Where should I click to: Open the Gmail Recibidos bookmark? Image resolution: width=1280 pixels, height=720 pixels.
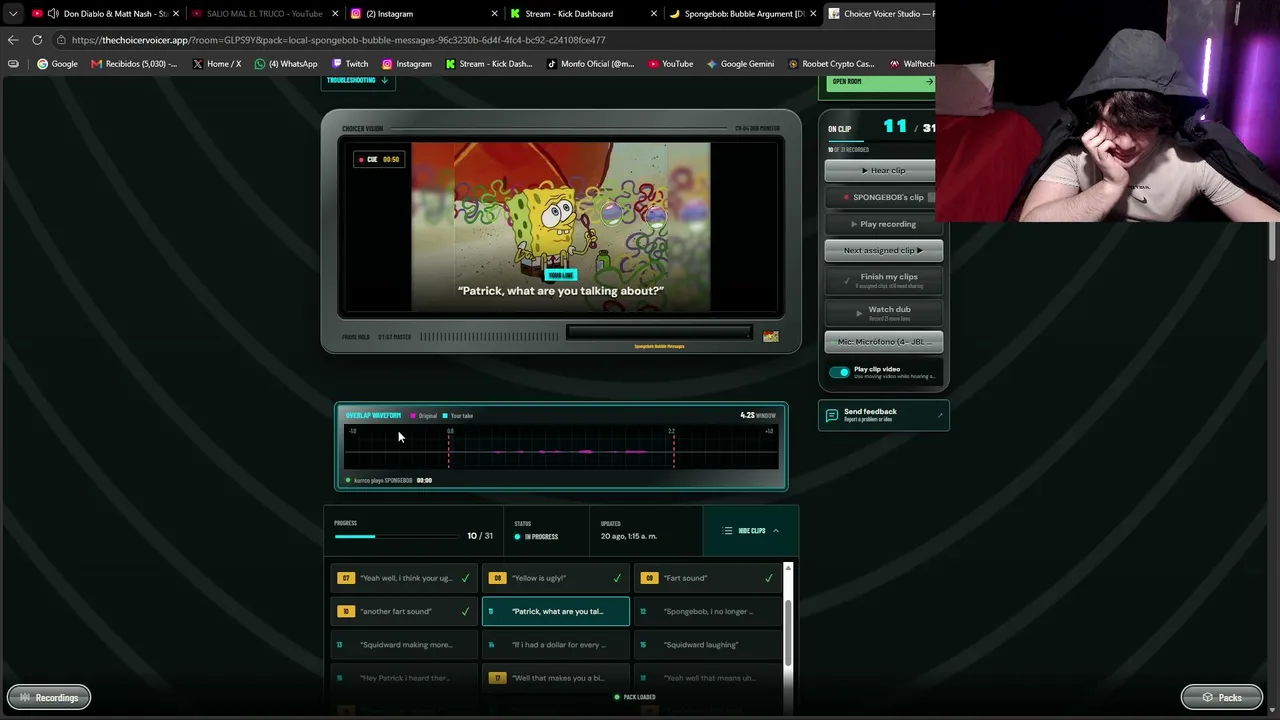134,64
